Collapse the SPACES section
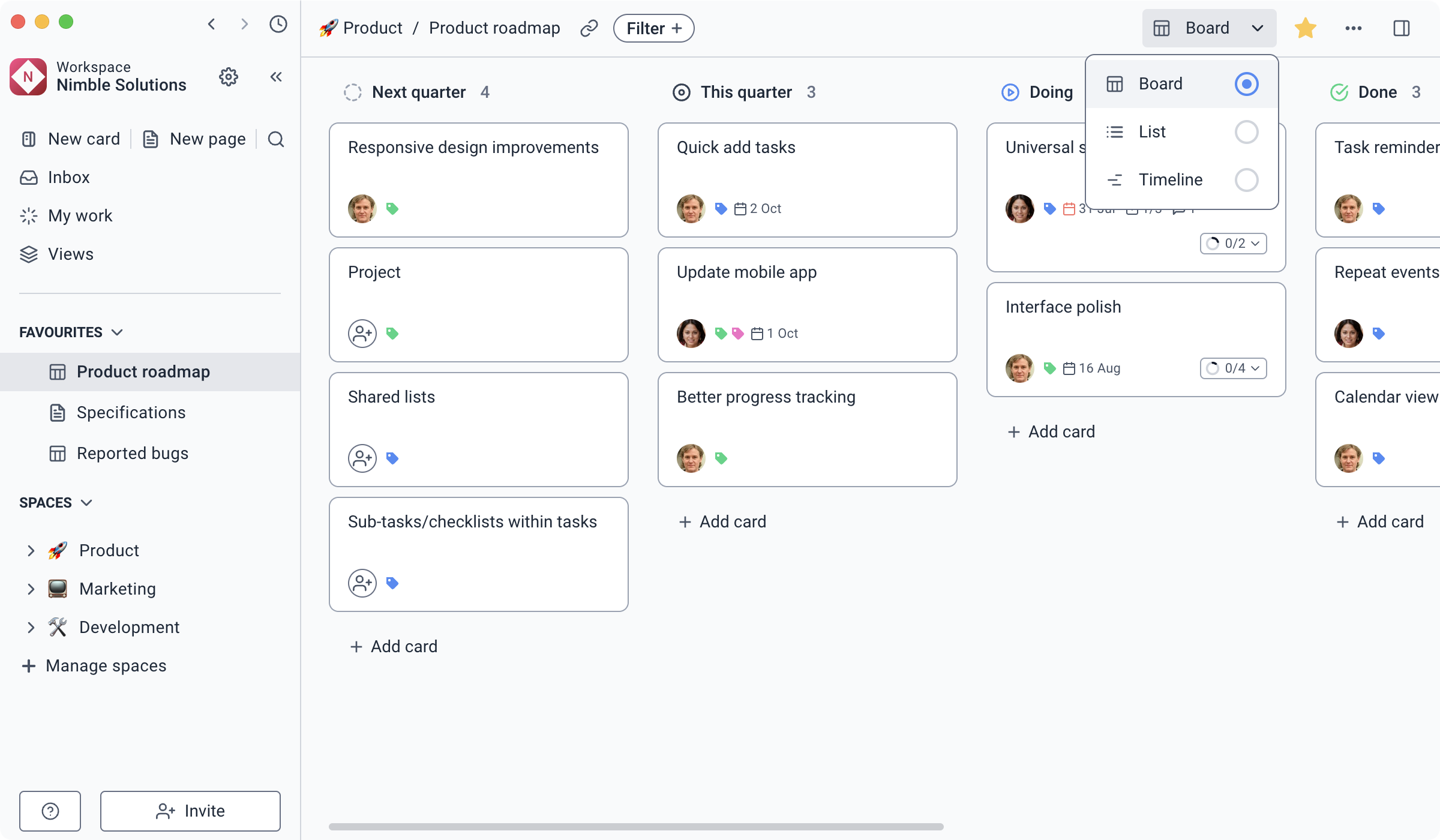 [x=86, y=502]
